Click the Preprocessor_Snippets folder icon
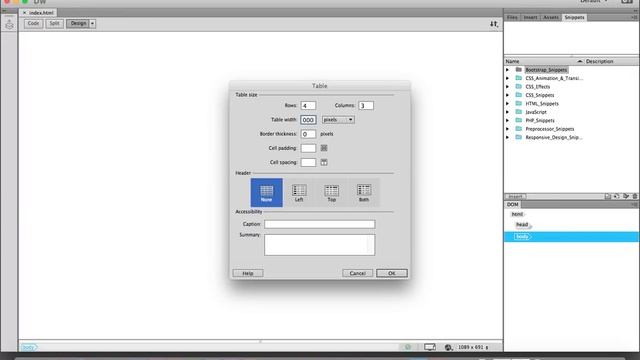 point(519,129)
